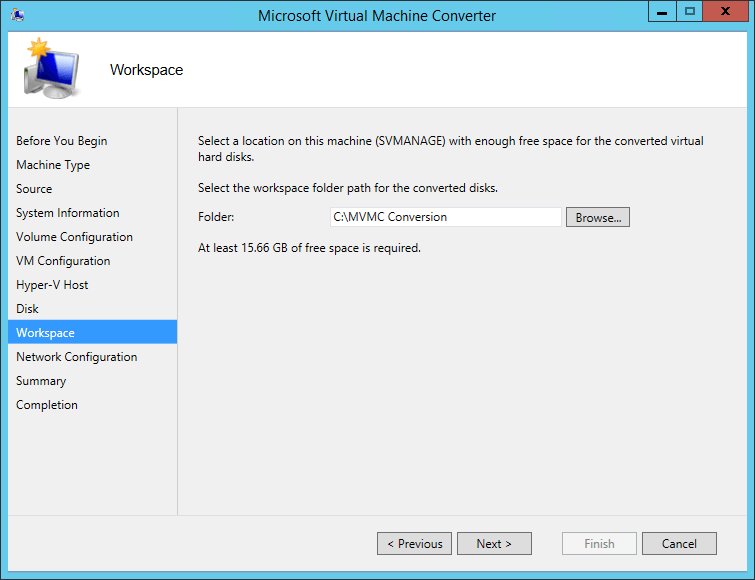This screenshot has height=580, width=755.
Task: Go to the Summary step
Action: [41, 381]
